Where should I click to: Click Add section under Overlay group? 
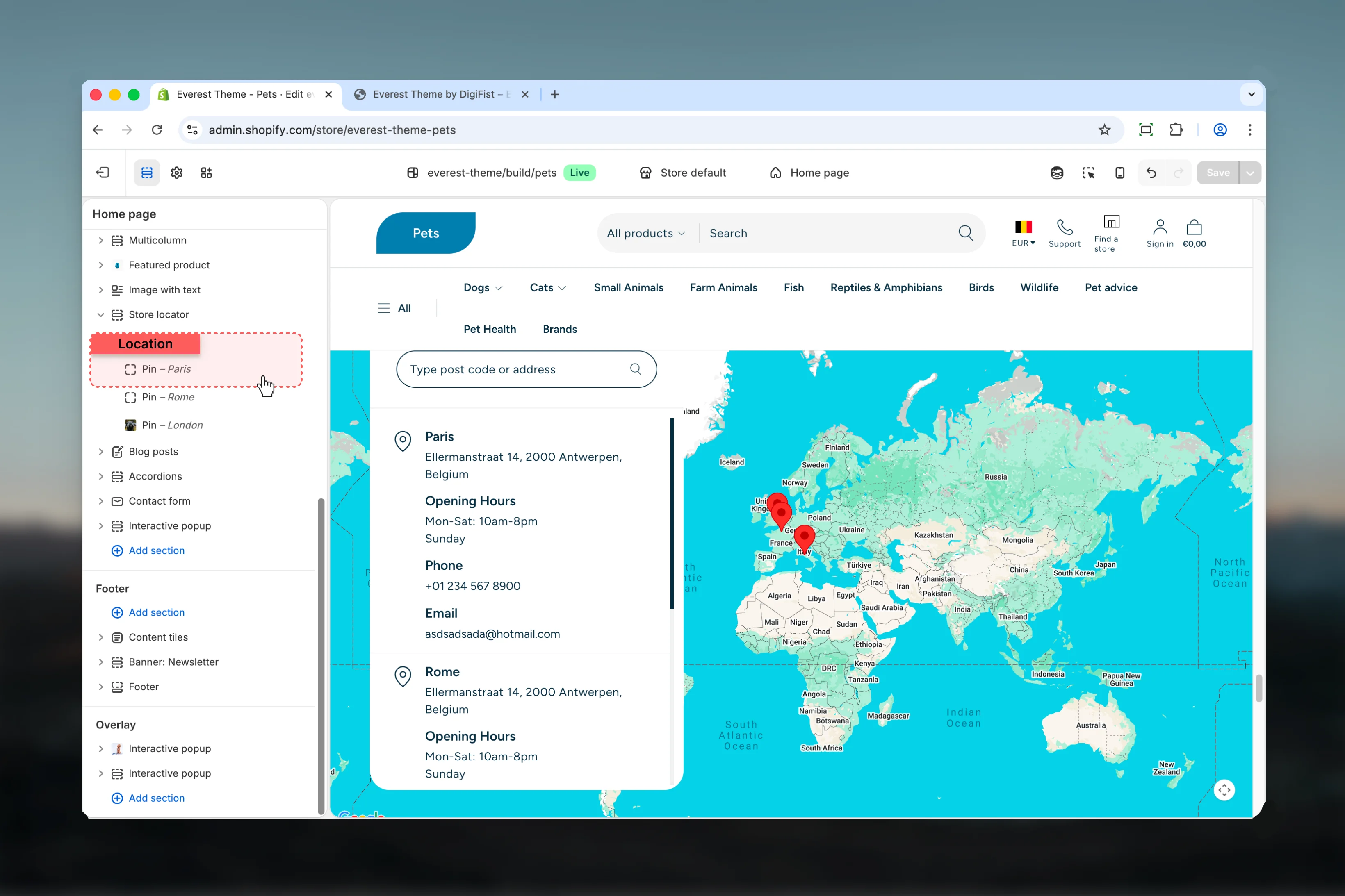(x=148, y=798)
